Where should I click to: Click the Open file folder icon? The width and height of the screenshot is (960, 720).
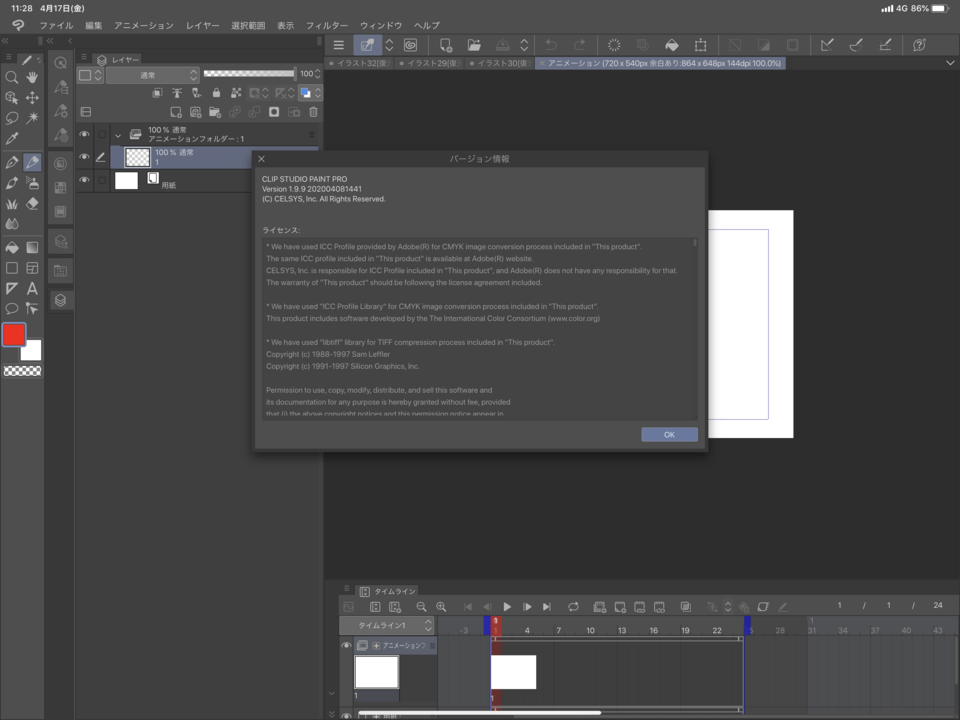(474, 45)
